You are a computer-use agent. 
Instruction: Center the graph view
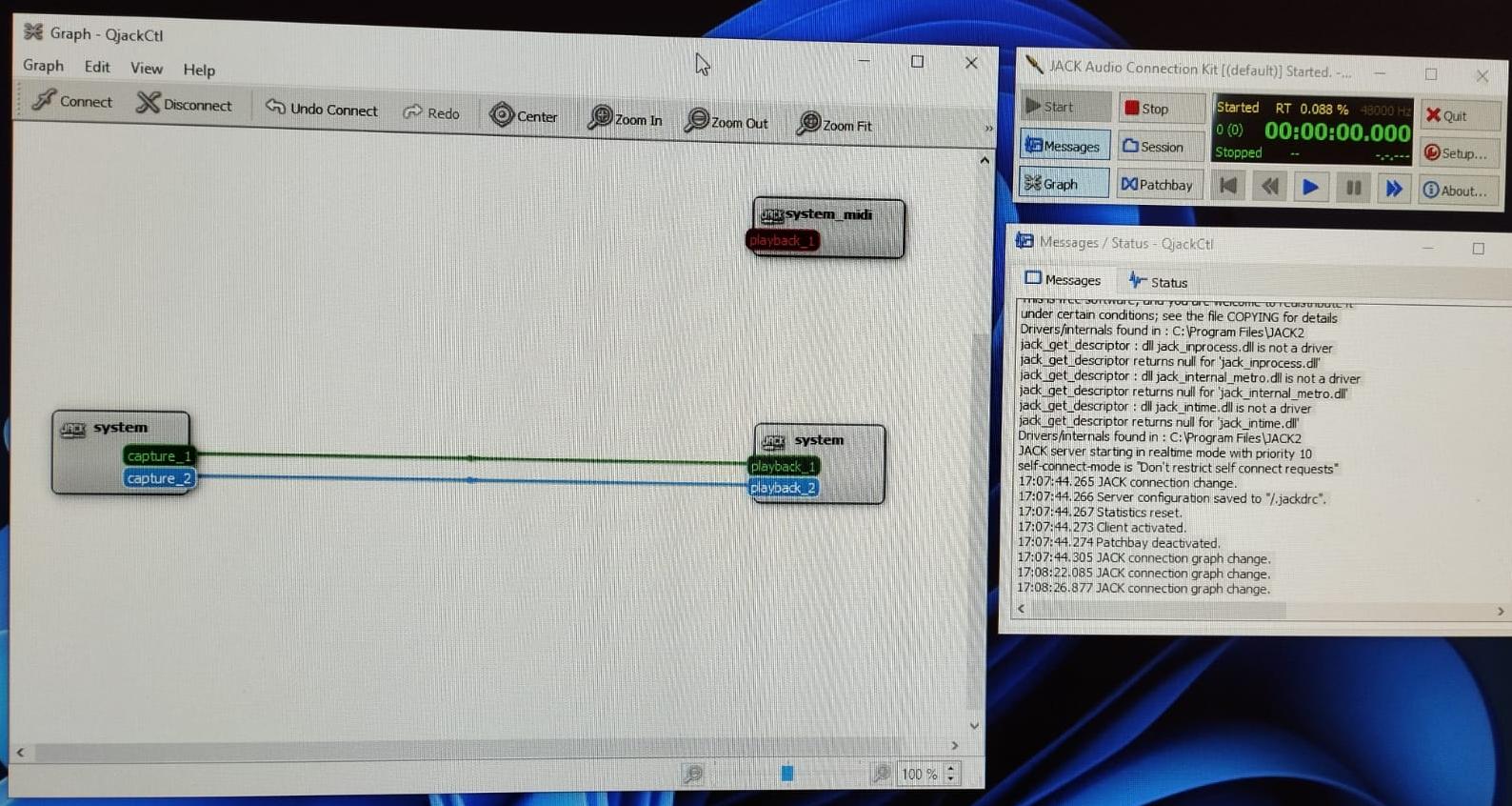click(x=523, y=116)
